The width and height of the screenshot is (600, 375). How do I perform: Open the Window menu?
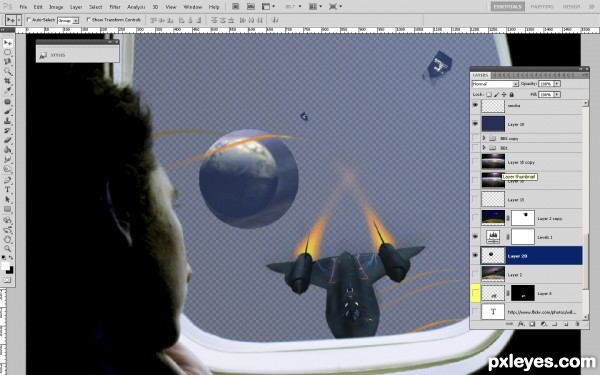[192, 7]
